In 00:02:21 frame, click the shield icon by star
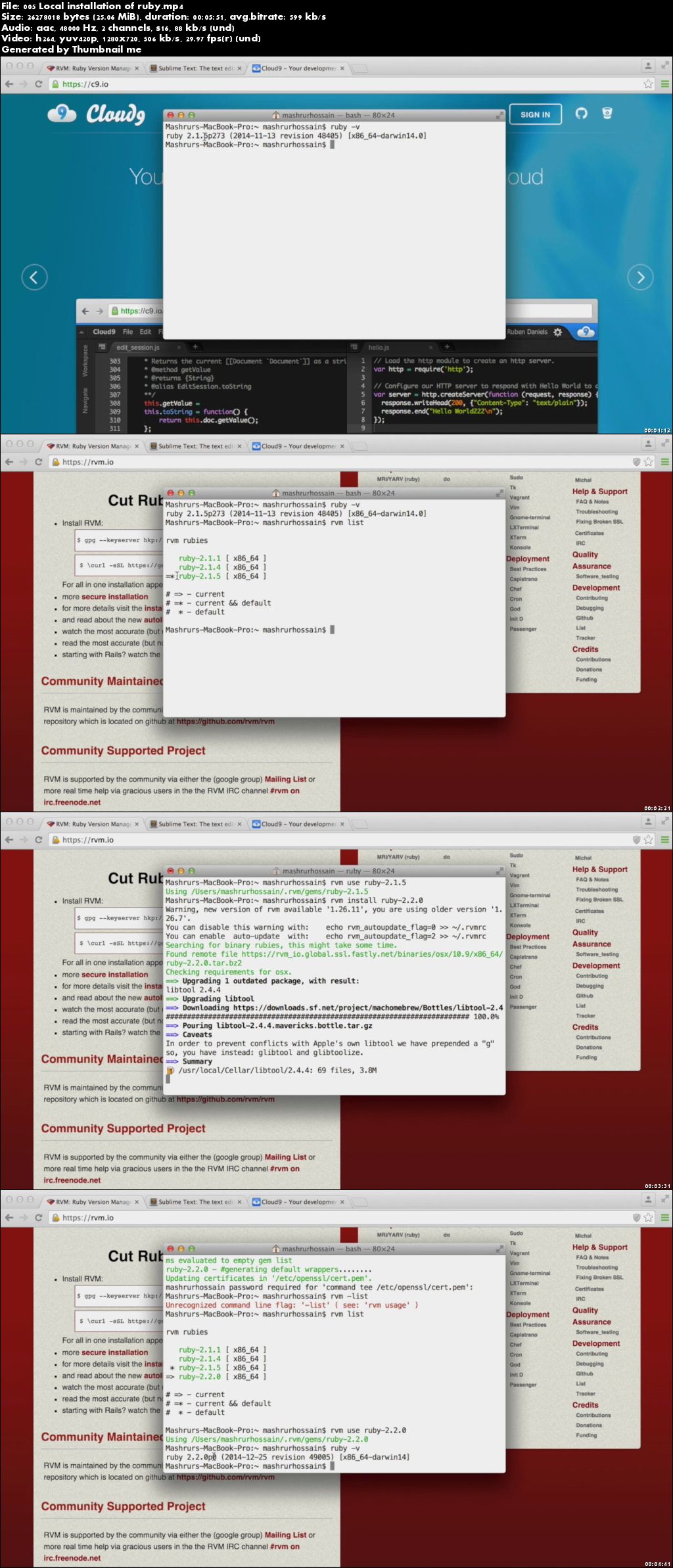The height and width of the screenshot is (1568, 673). click(x=636, y=462)
